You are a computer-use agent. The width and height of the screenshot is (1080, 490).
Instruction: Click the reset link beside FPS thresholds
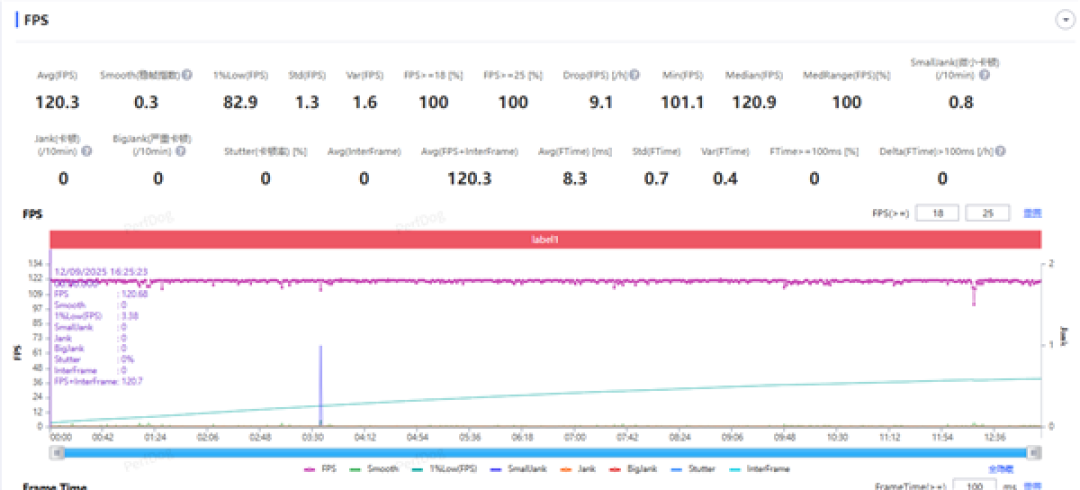click(x=1032, y=214)
